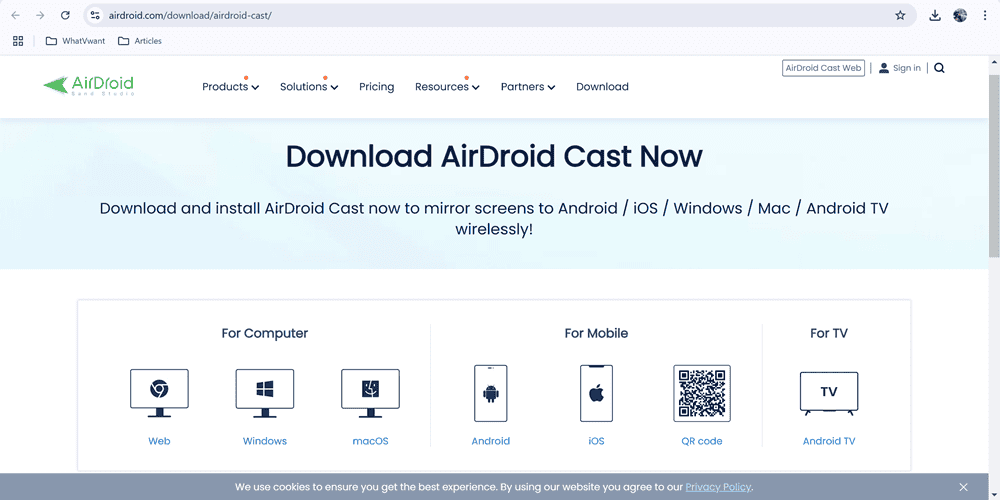This screenshot has height=500, width=1000.
Task: Dismiss the cookie notice banner
Action: click(963, 487)
